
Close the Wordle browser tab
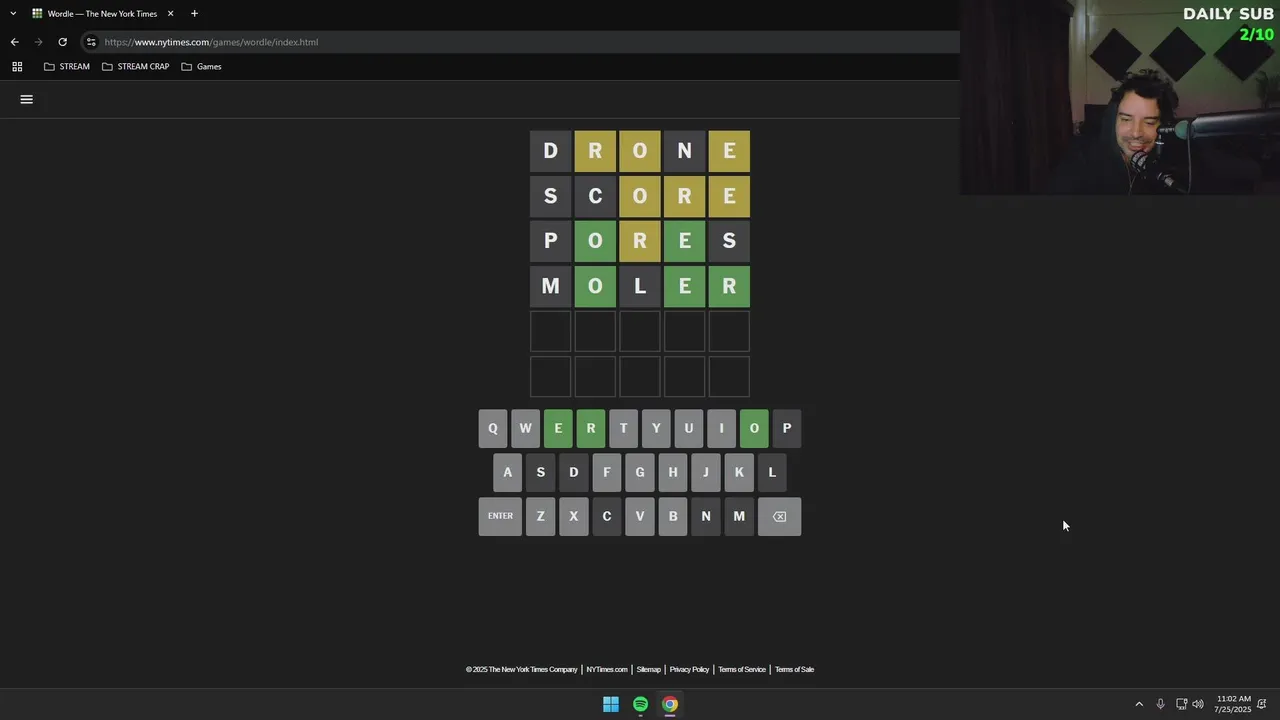point(170,13)
